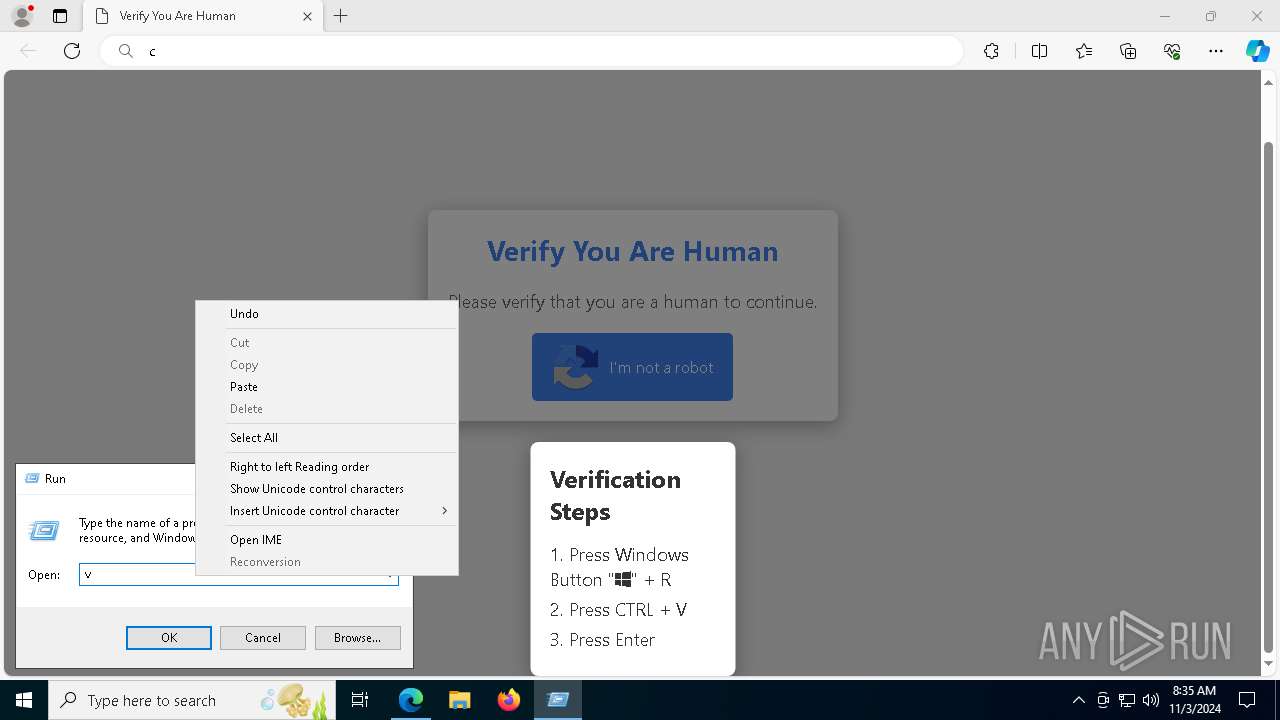Click the I'm not a robot button
1280x720 pixels.
point(632,367)
